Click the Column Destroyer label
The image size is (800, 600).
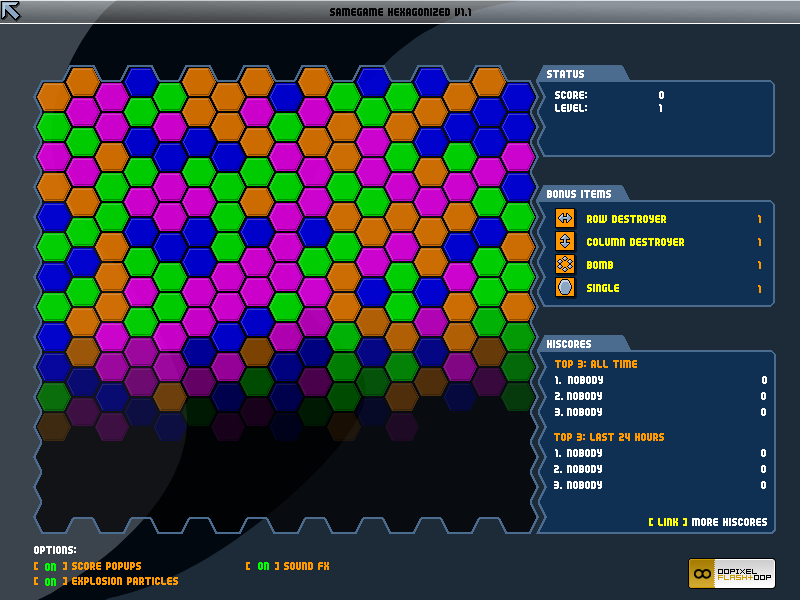click(635, 242)
